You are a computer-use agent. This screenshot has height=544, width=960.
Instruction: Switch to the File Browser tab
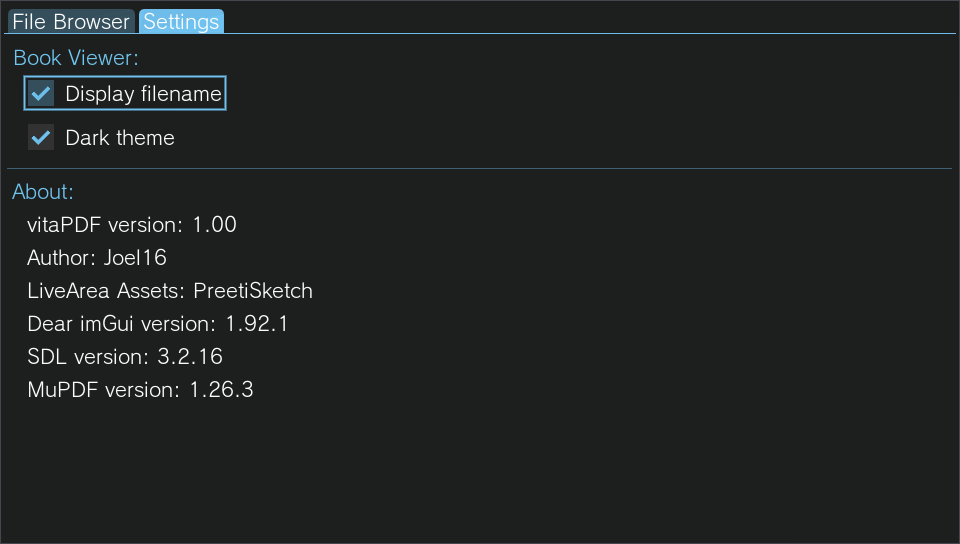pos(71,21)
